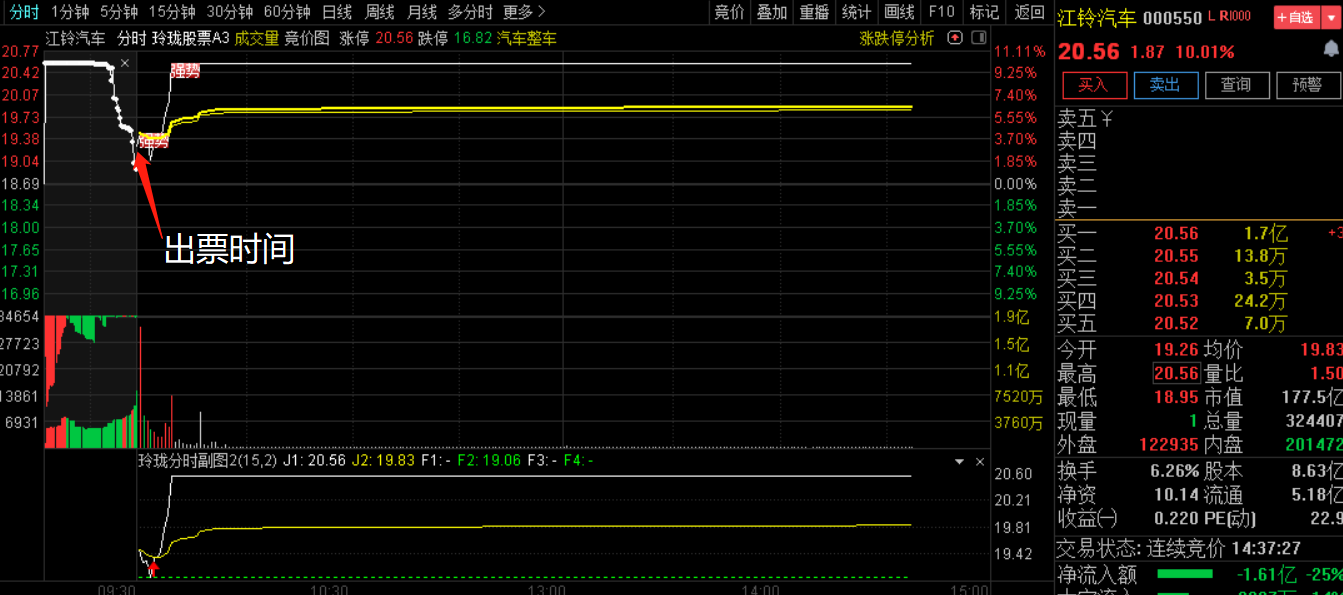Viewport: 1343px width, 595px height.
Task: Click the 强势 signal marker on chart
Action: (x=185, y=71)
